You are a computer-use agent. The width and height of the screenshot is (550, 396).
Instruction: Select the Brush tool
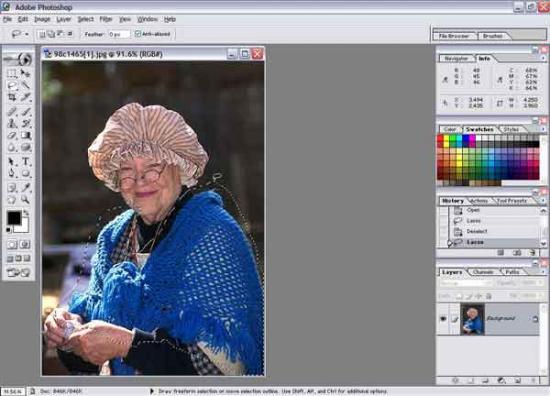pos(25,112)
